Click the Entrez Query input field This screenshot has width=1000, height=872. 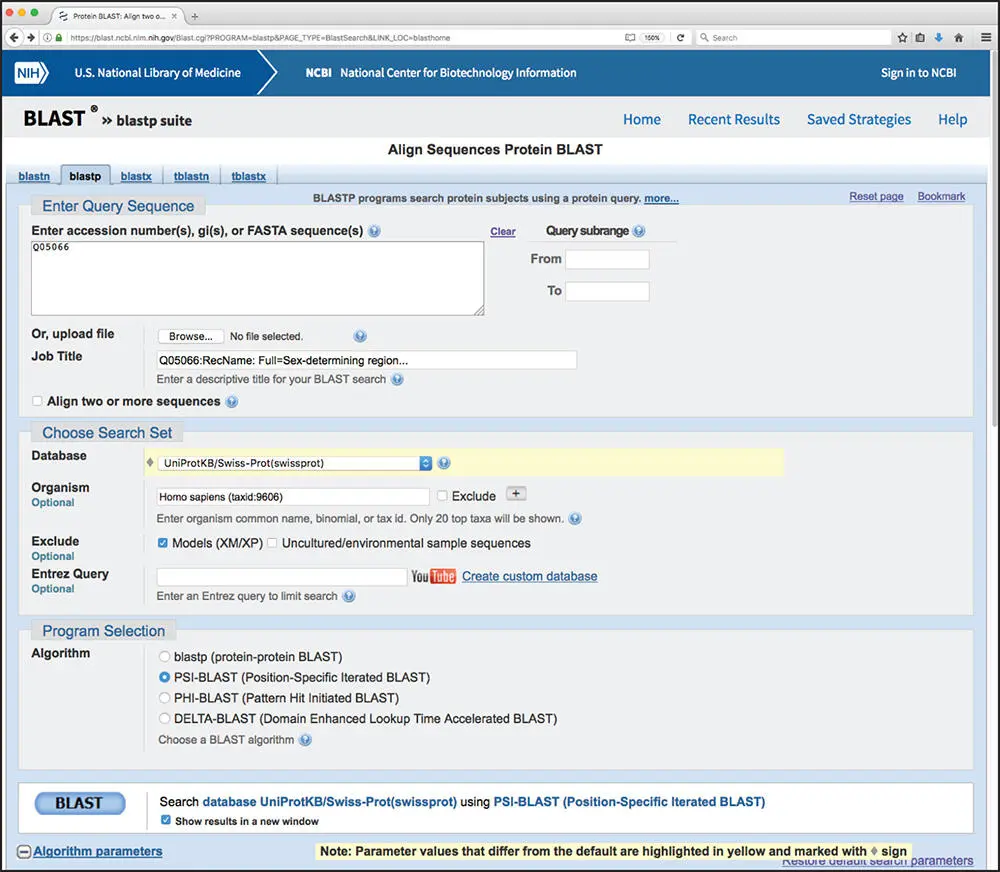[x=282, y=577]
